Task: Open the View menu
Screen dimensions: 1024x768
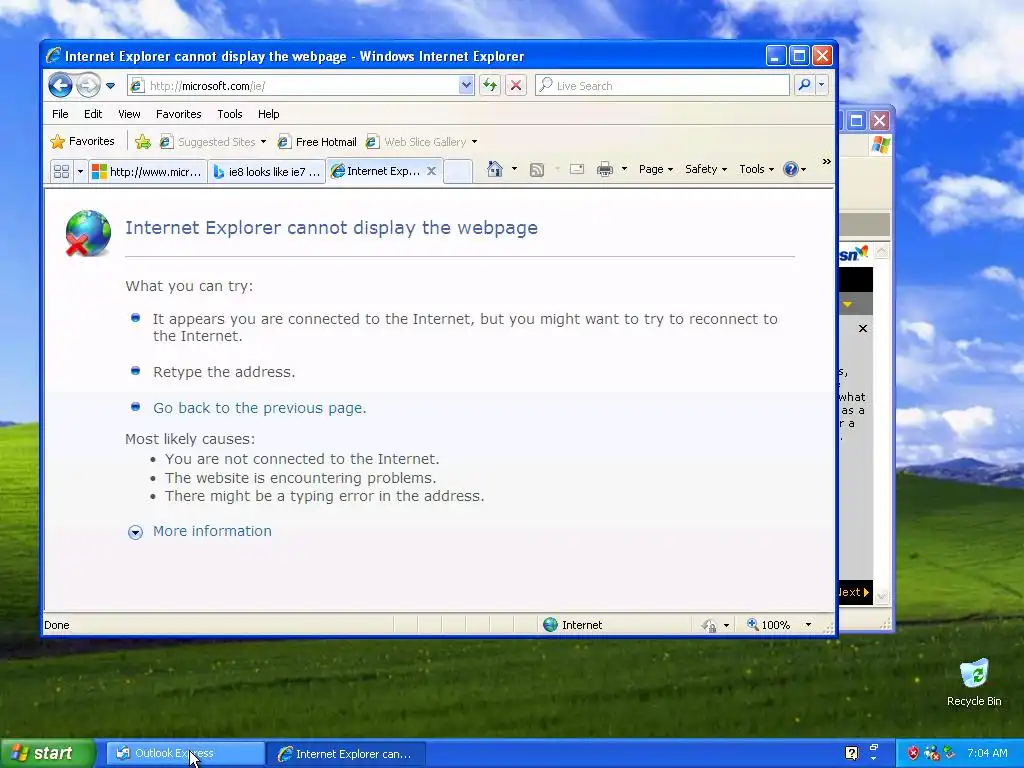Action: pos(129,114)
